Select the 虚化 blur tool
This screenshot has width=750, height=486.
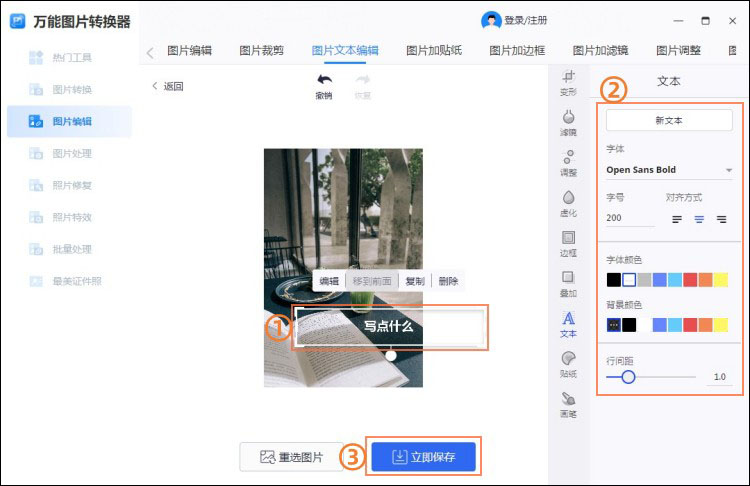click(568, 203)
